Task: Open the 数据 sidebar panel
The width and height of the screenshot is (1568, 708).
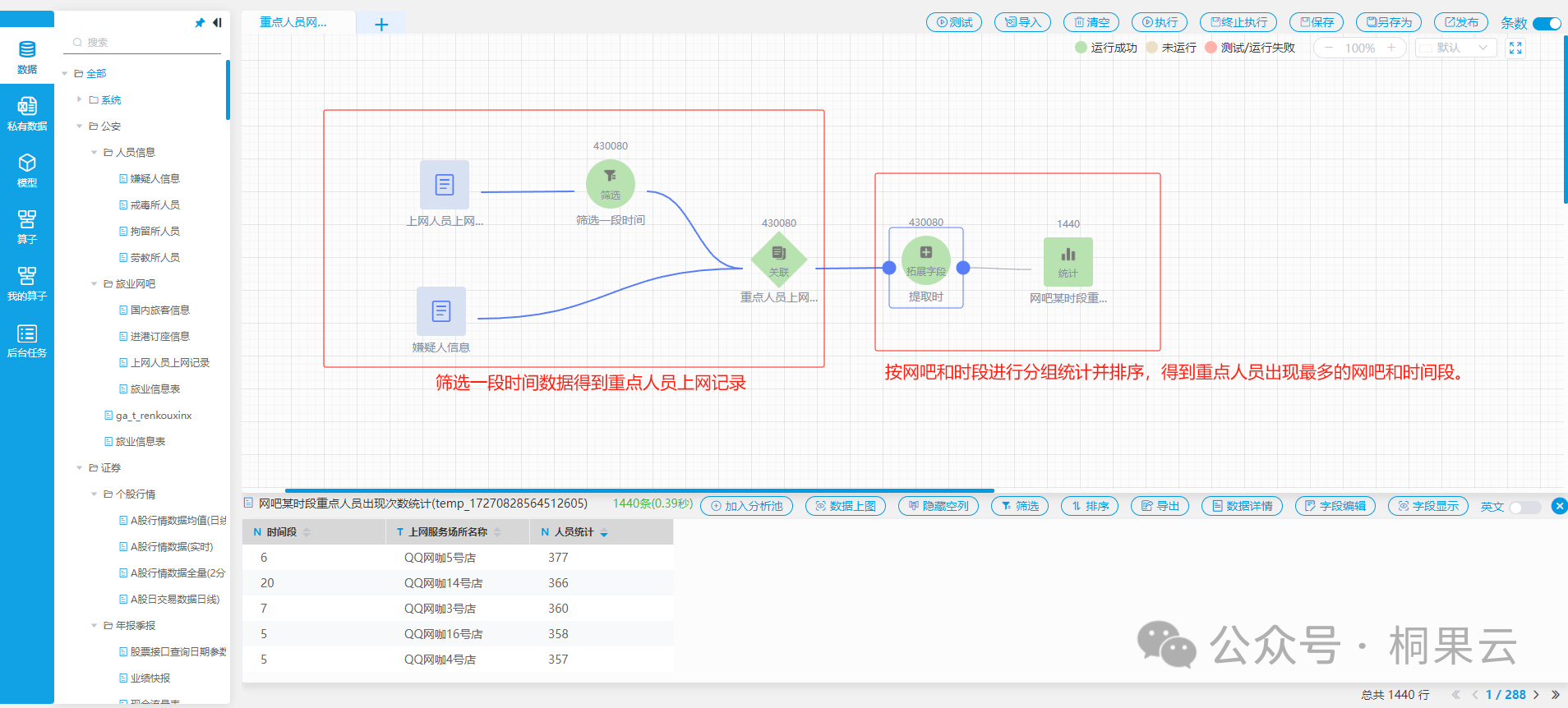Action: pyautogui.click(x=27, y=57)
